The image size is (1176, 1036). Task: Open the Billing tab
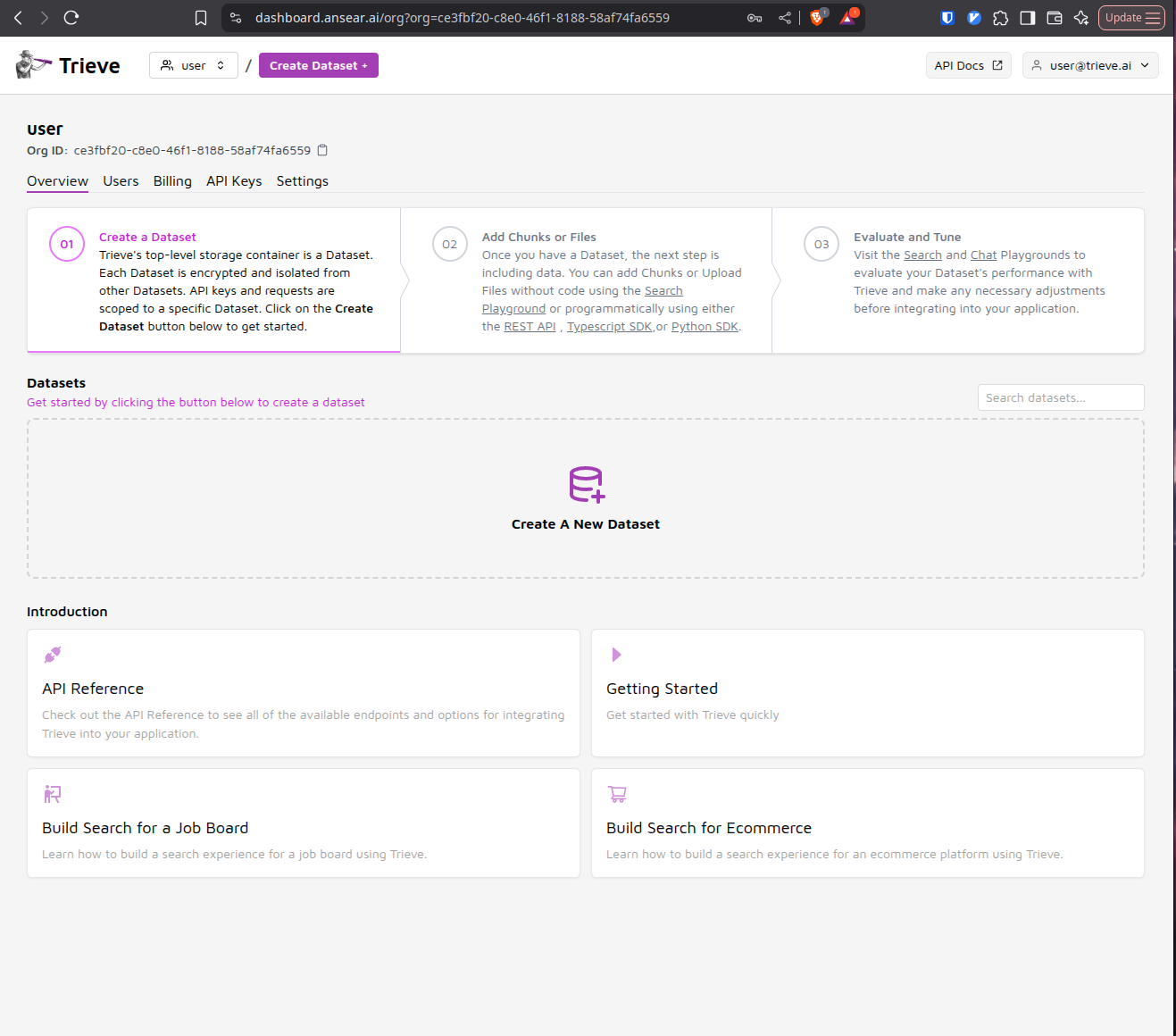tap(172, 181)
